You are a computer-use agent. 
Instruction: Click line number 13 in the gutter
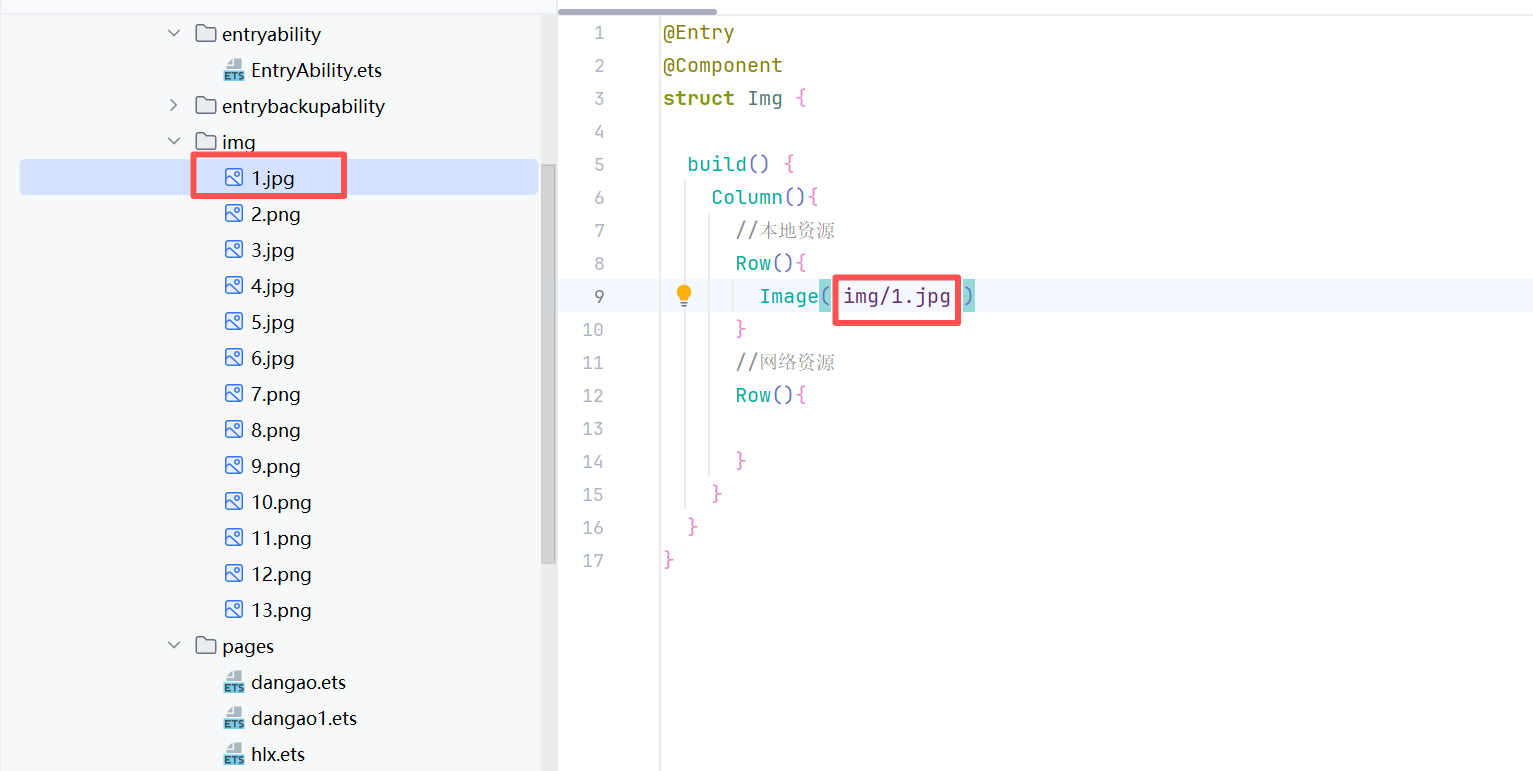(592, 428)
